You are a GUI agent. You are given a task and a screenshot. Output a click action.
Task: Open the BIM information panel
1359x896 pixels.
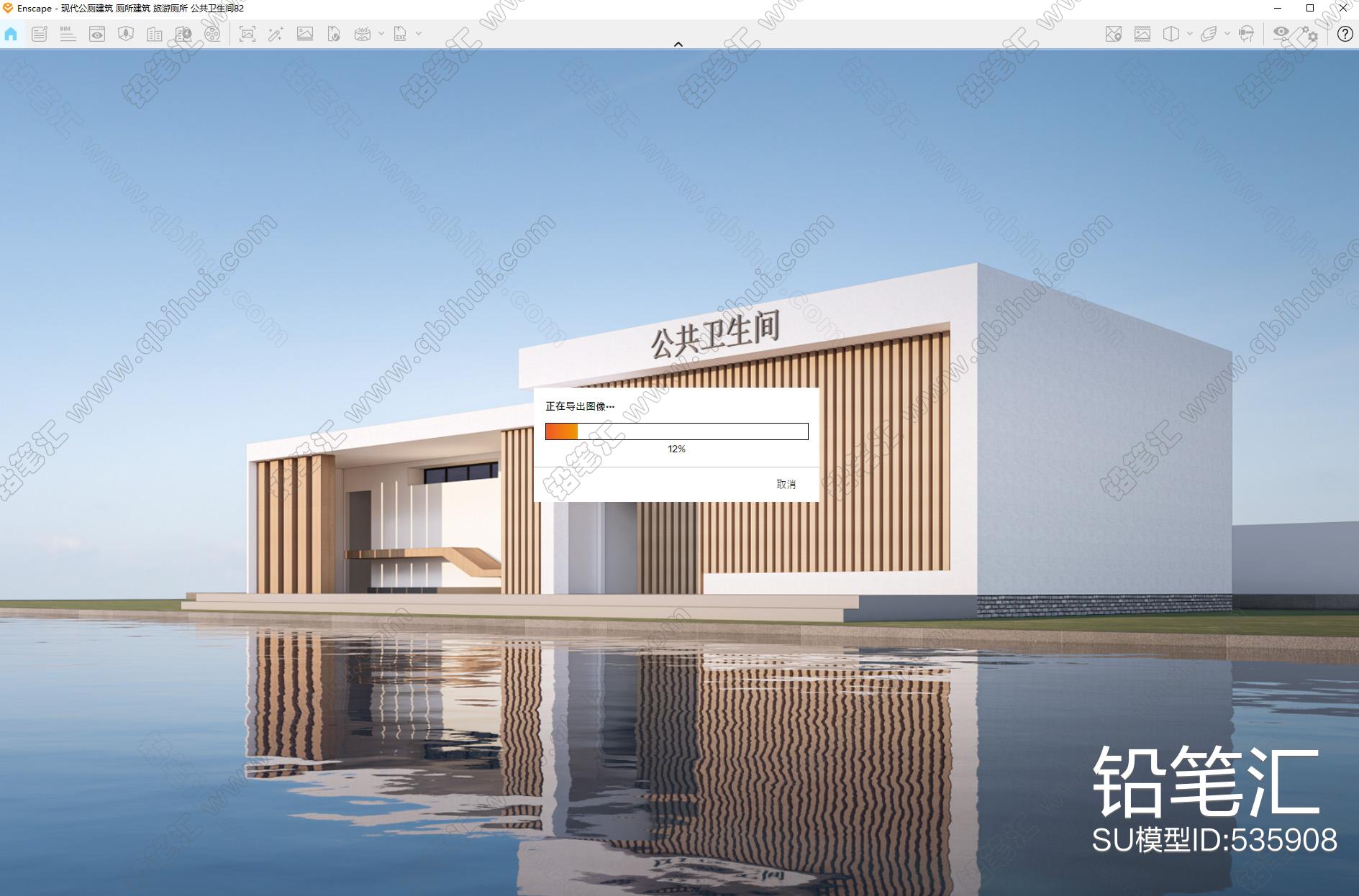68,34
